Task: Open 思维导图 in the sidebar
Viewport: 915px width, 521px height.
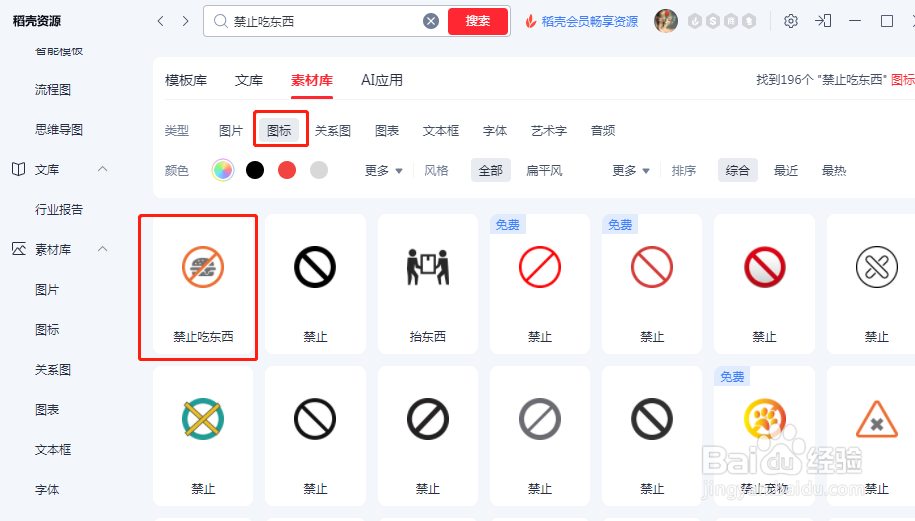Action: pos(59,130)
